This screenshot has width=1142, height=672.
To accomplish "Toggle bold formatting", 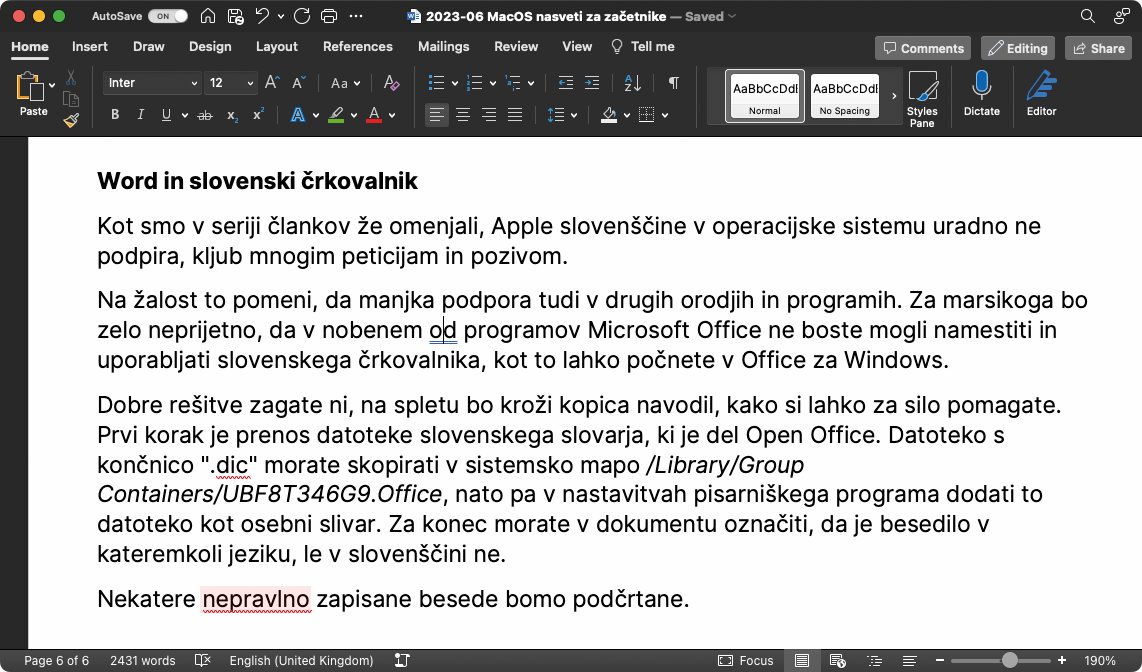I will pyautogui.click(x=114, y=115).
